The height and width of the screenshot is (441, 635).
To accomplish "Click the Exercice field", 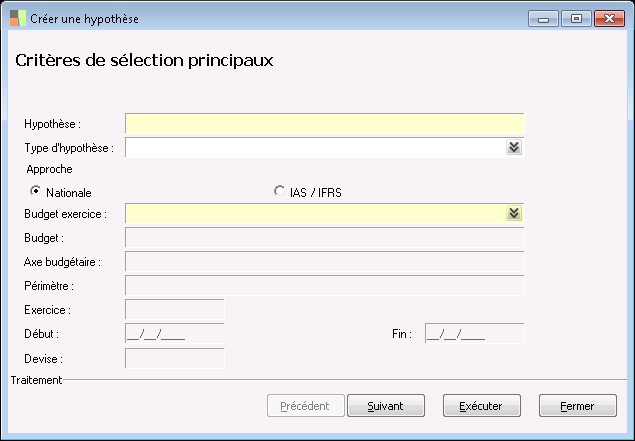I will (x=174, y=310).
